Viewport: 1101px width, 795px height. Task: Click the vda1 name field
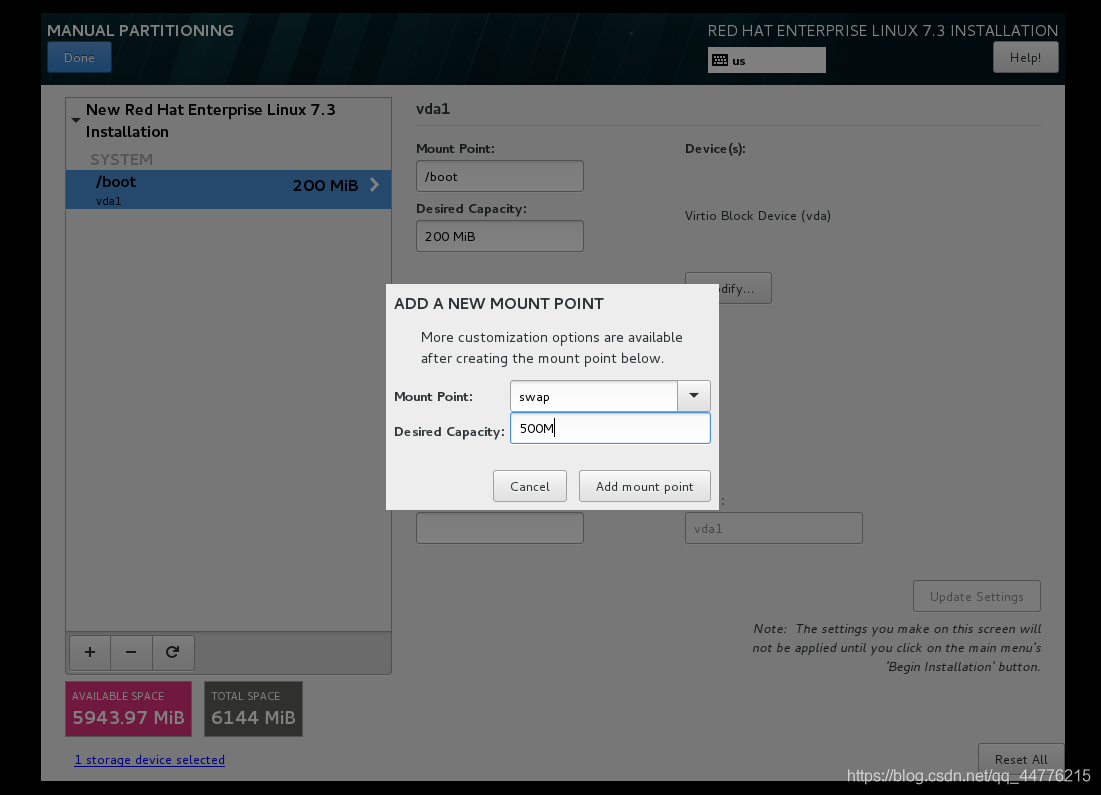[x=774, y=528]
